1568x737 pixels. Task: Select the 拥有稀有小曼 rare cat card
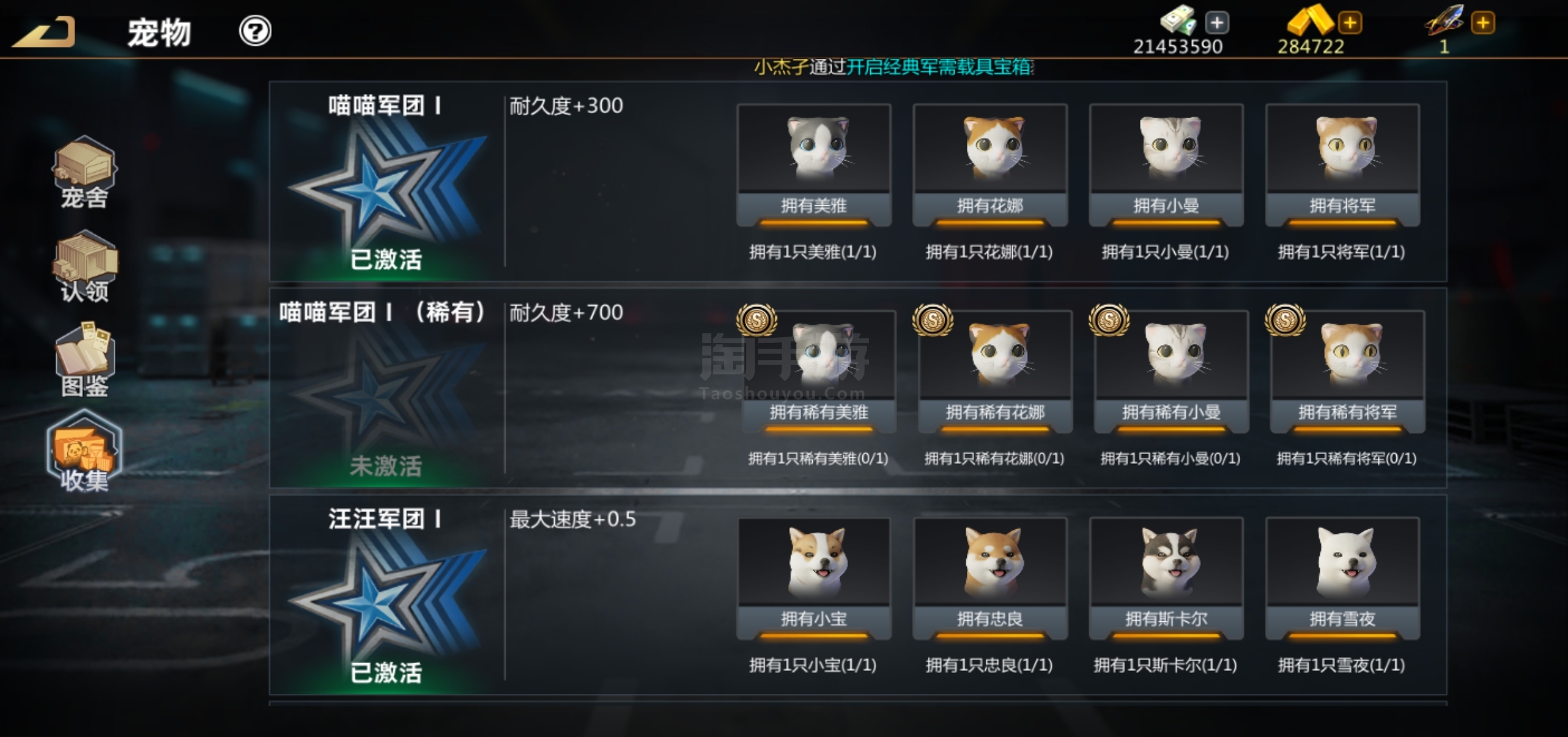(1171, 372)
